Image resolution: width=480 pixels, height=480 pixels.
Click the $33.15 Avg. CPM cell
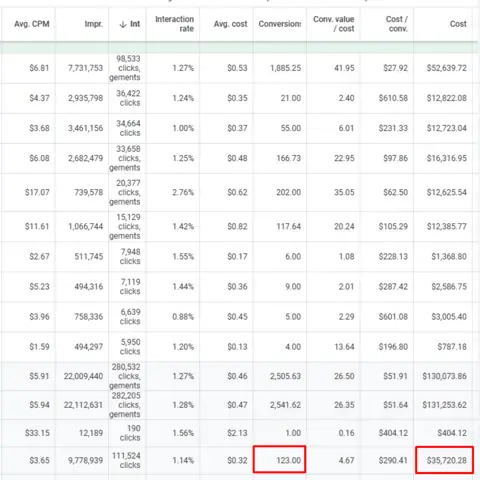tap(37, 433)
